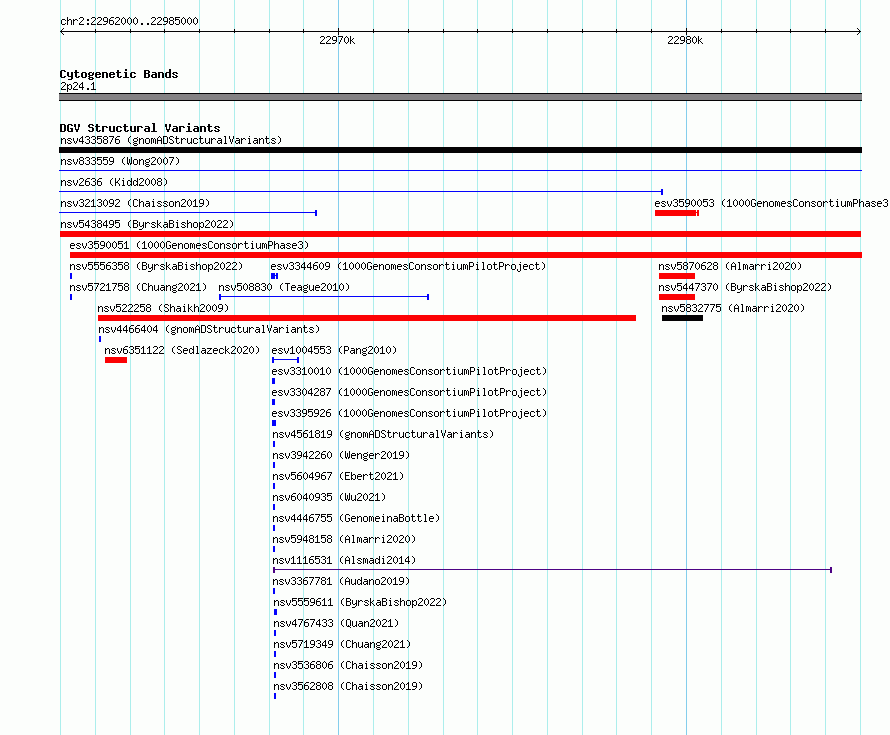Click the Cytogenetic Bands track title
The width and height of the screenshot is (890, 735).
119,74
